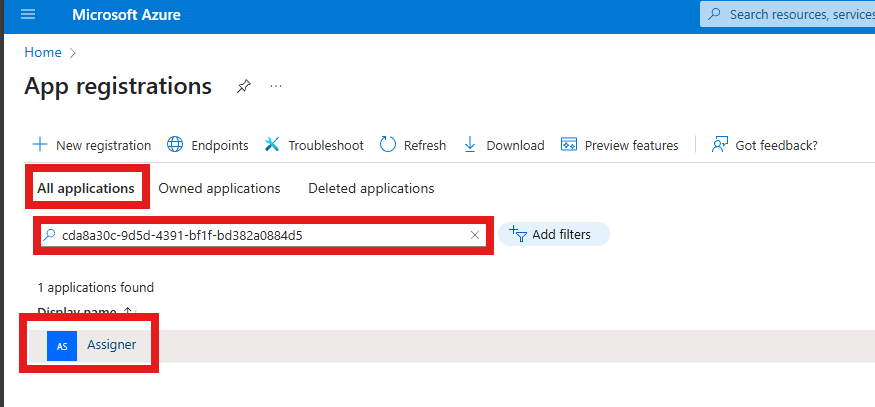Click the App registrations heading
Image resolution: width=875 pixels, height=407 pixels.
(118, 87)
